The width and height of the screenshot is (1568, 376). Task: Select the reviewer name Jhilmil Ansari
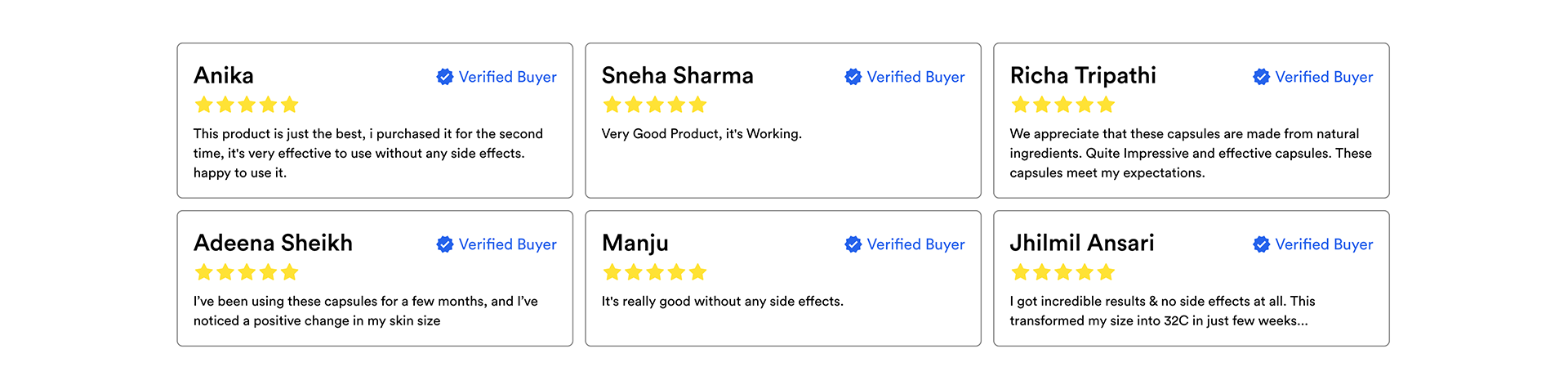point(1082,244)
